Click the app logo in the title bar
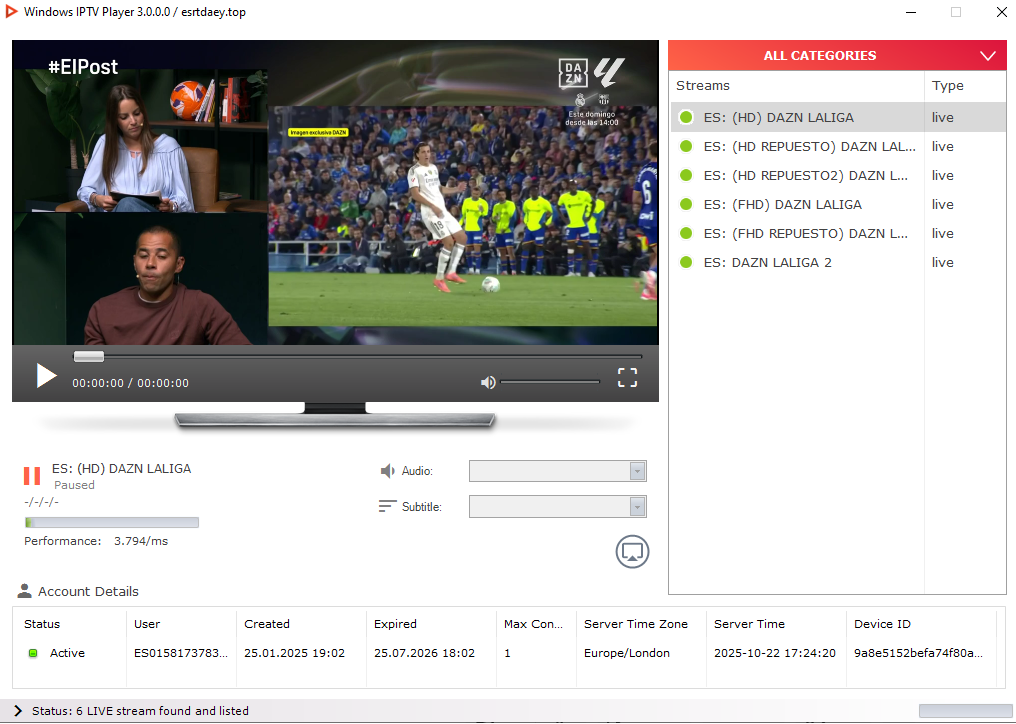 [12, 12]
